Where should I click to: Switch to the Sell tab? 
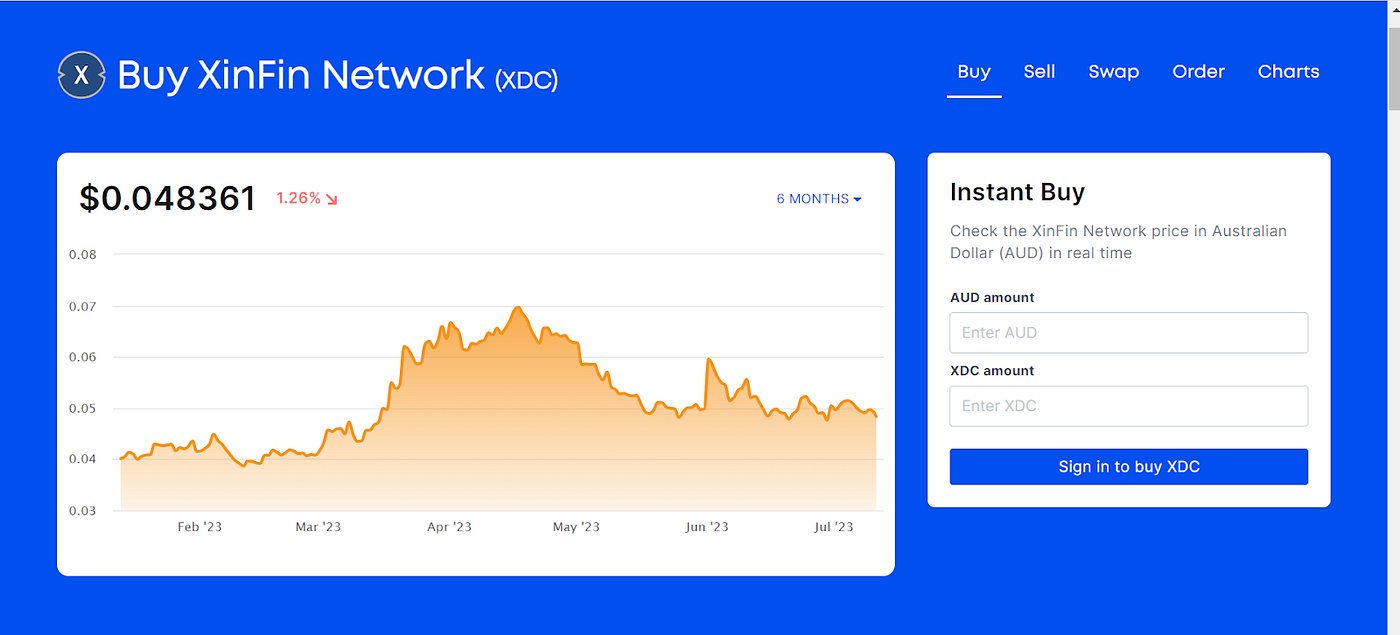(x=1039, y=71)
